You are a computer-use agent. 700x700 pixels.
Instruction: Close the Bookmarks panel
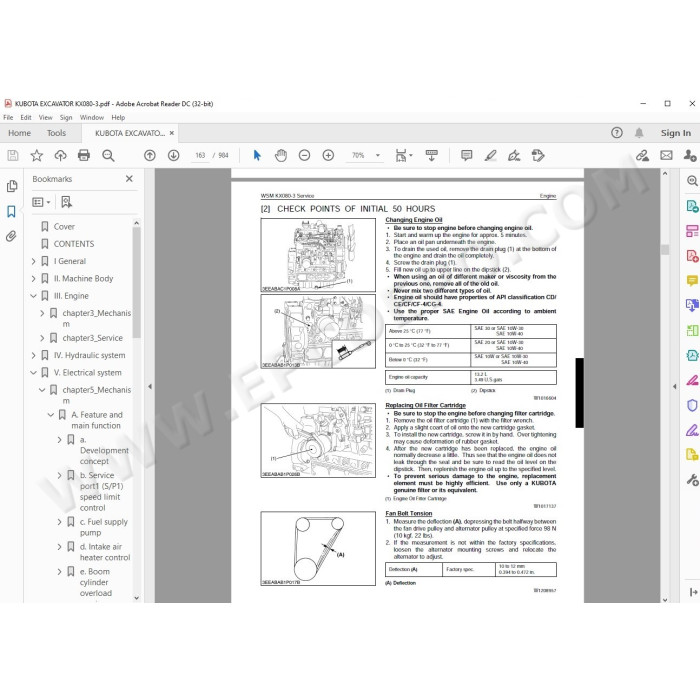coord(129,179)
